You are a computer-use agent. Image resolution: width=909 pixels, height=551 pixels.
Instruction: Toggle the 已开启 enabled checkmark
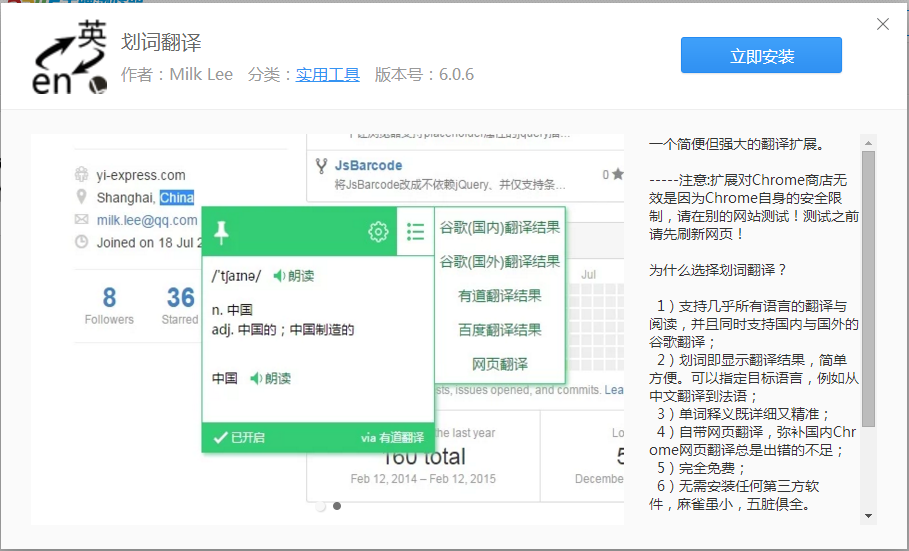coord(239,437)
